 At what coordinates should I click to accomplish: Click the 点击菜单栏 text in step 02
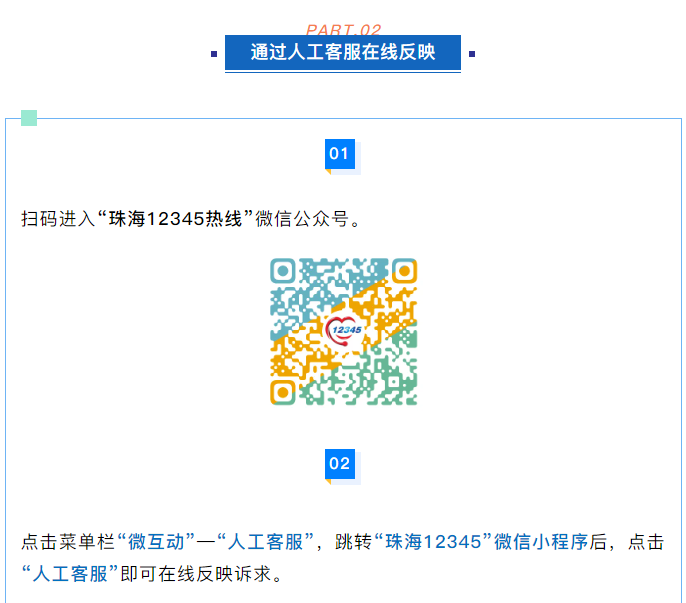[x=68, y=543]
